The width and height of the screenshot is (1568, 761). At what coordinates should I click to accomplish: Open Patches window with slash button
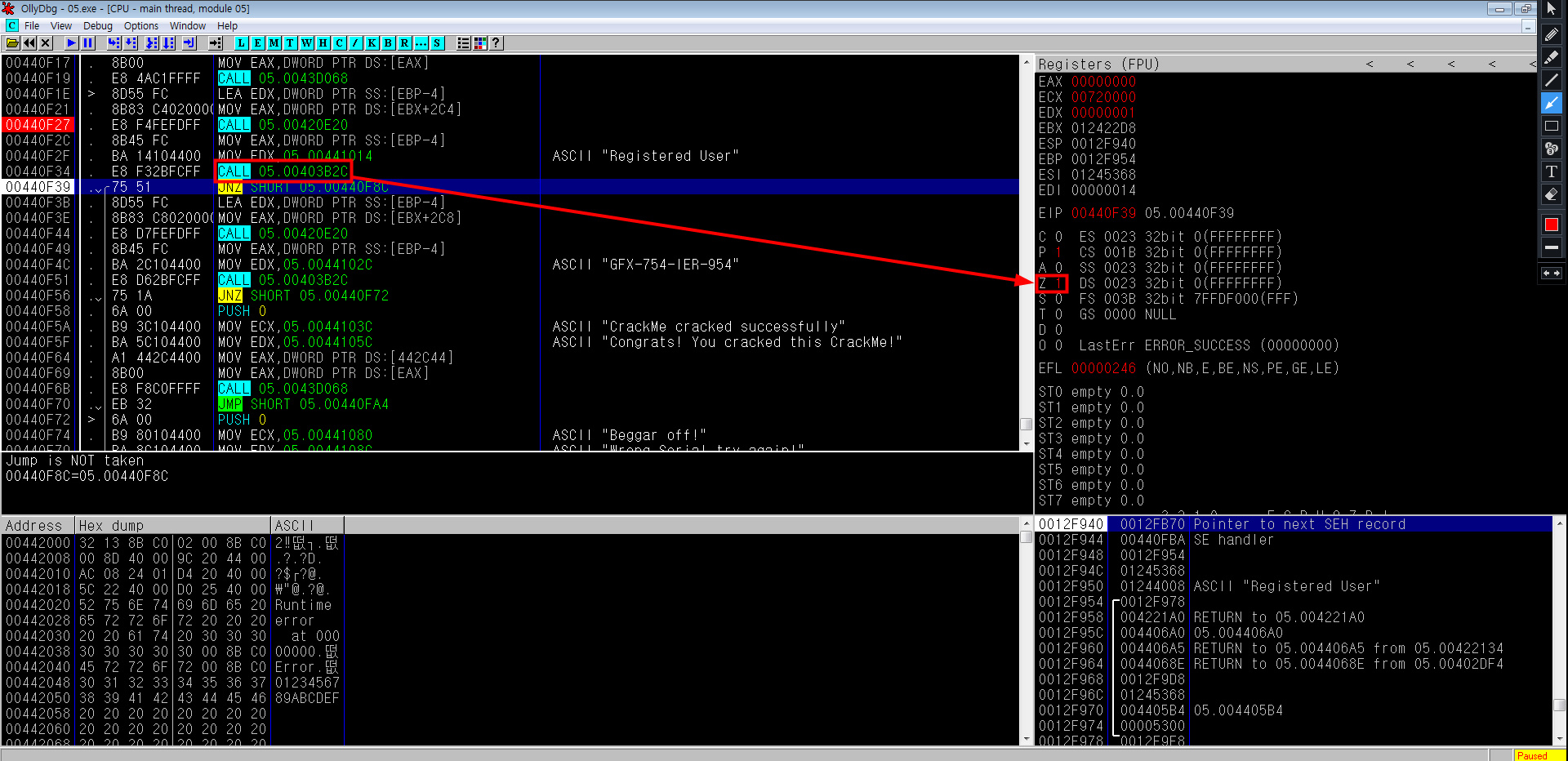point(356,43)
